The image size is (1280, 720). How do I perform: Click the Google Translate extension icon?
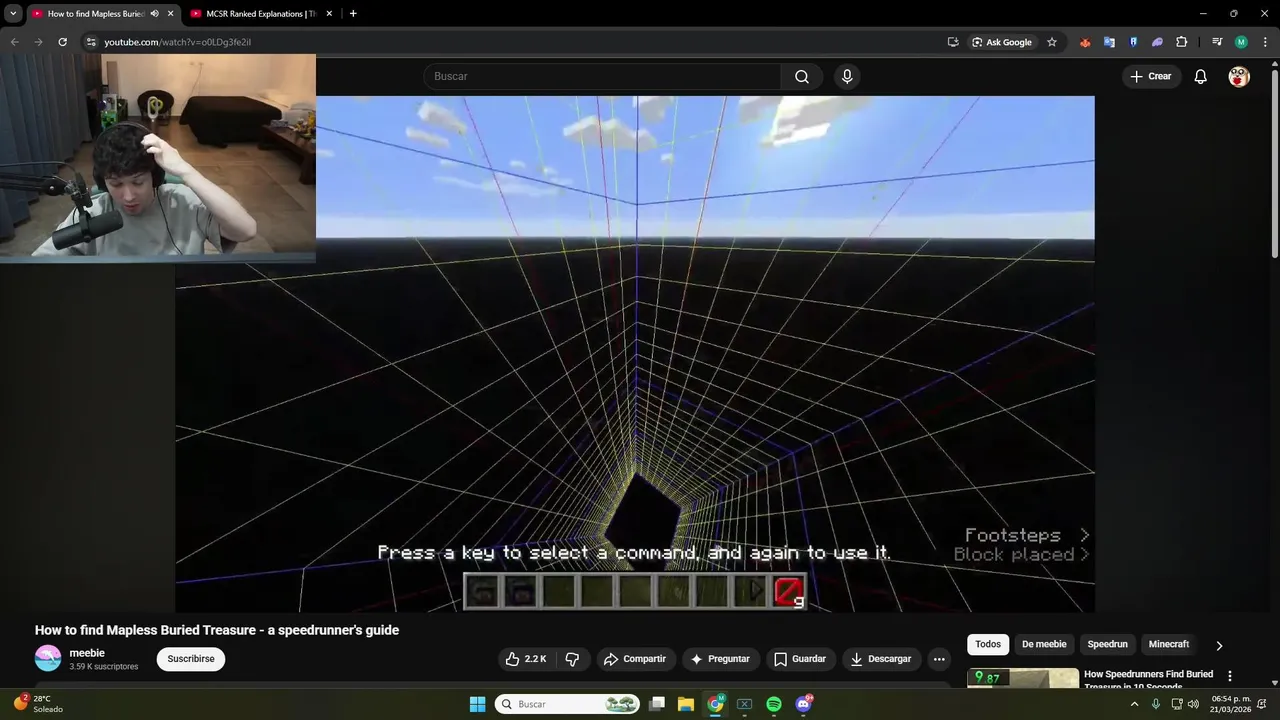(1109, 42)
